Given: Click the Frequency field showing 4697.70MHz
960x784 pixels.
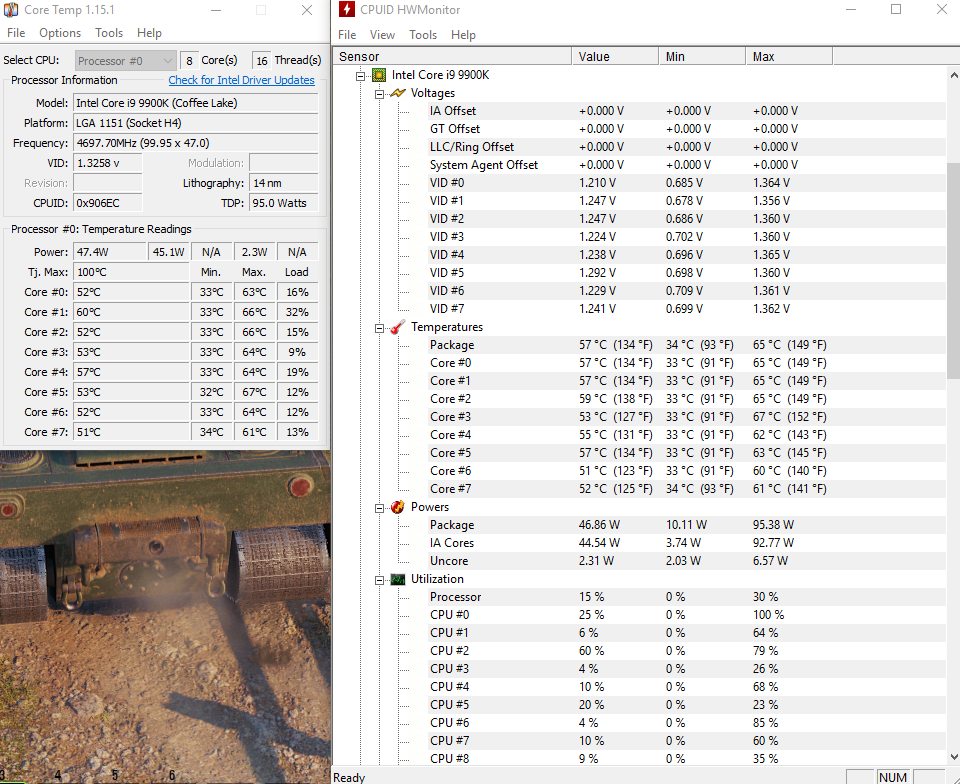Looking at the screenshot, I should pos(196,143).
